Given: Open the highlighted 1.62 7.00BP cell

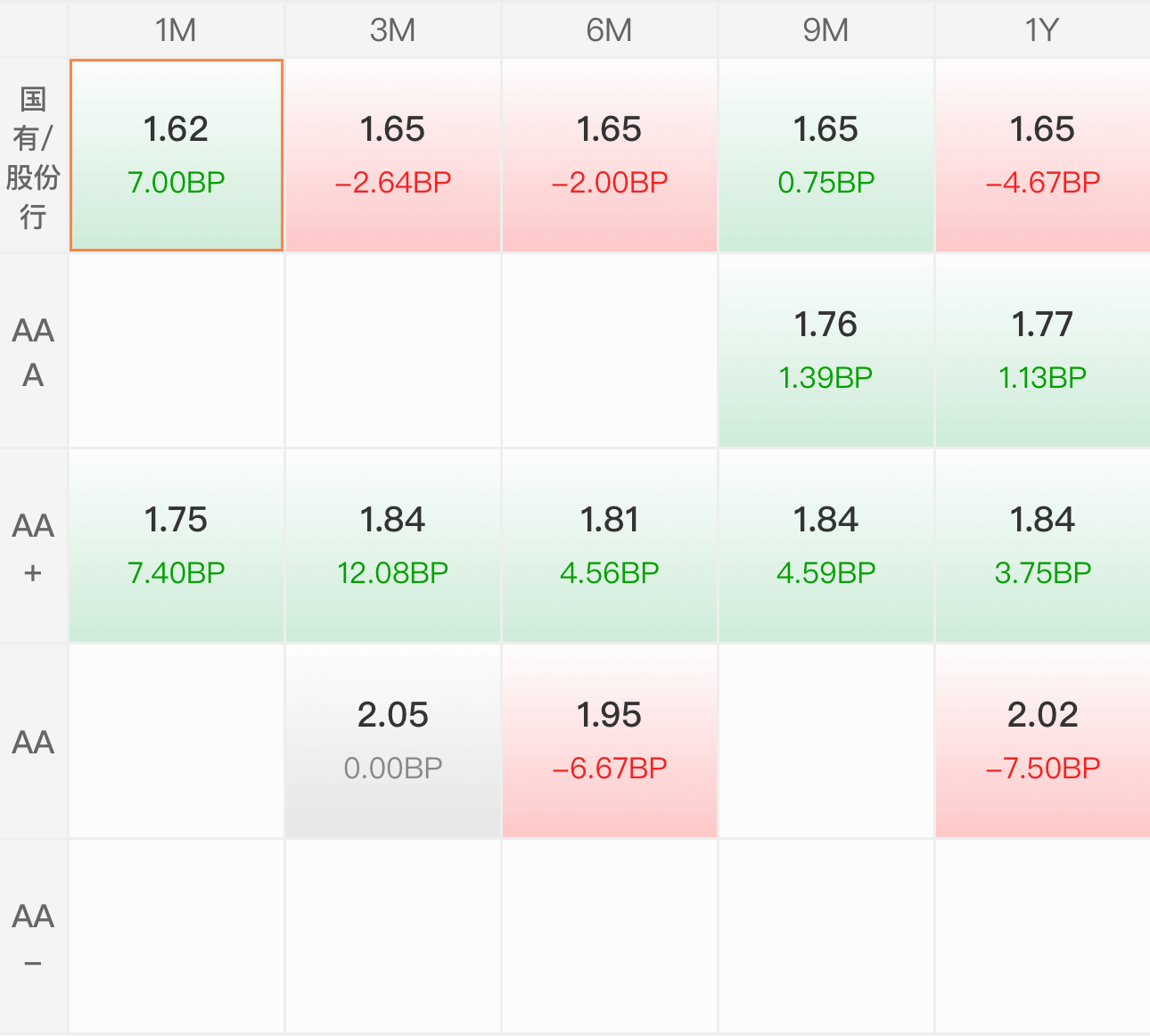Looking at the screenshot, I should click(x=177, y=155).
